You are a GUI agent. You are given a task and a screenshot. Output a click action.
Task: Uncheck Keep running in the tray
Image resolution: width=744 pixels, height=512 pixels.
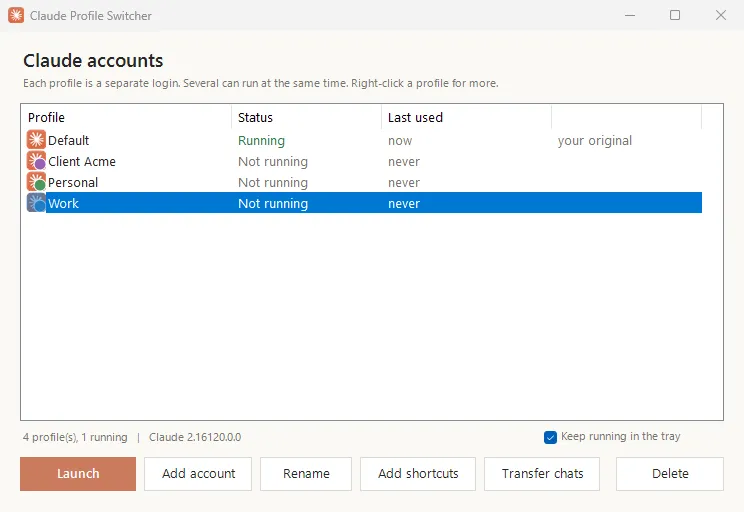[550, 437]
